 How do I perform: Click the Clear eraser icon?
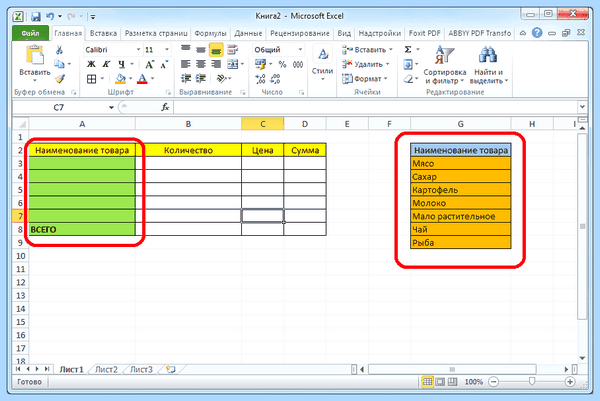coord(408,79)
